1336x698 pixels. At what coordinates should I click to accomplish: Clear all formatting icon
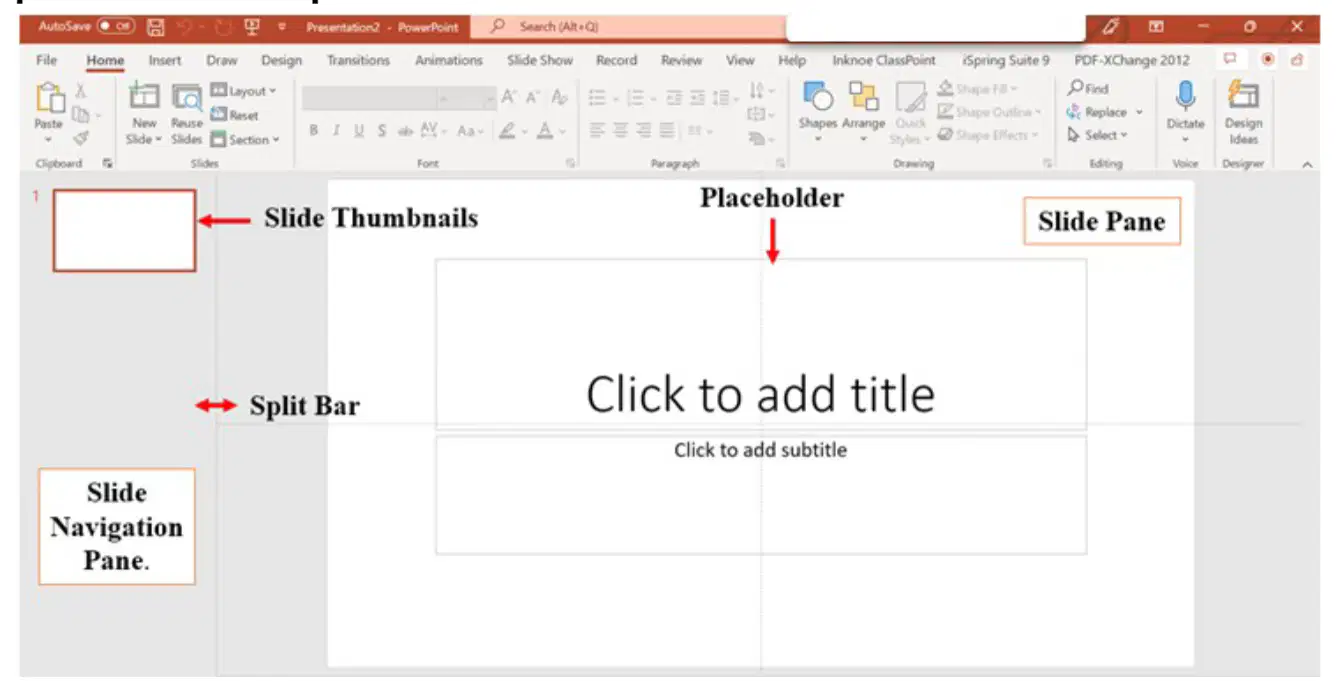pos(560,98)
